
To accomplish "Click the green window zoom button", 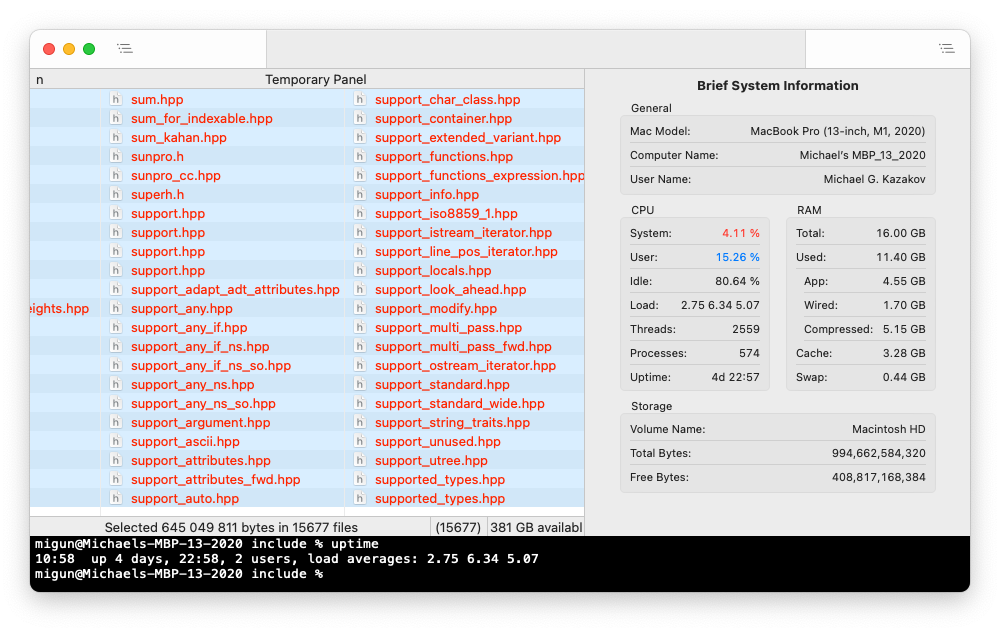I will tap(89, 48).
